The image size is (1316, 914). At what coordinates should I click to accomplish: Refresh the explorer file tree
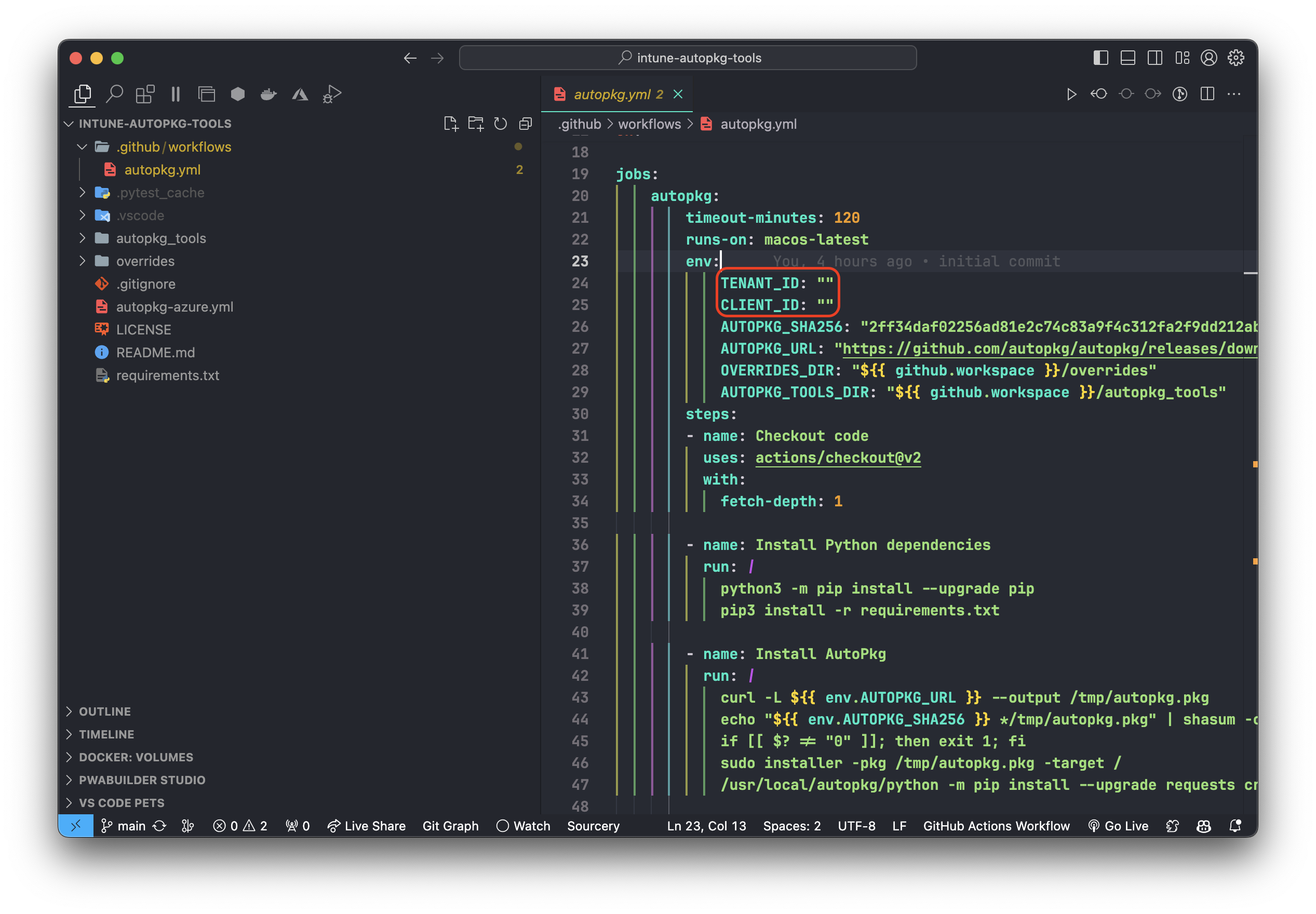point(500,124)
